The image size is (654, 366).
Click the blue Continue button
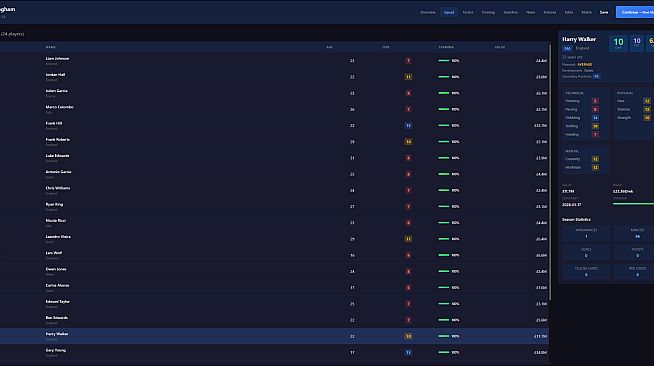pyautogui.click(x=635, y=13)
